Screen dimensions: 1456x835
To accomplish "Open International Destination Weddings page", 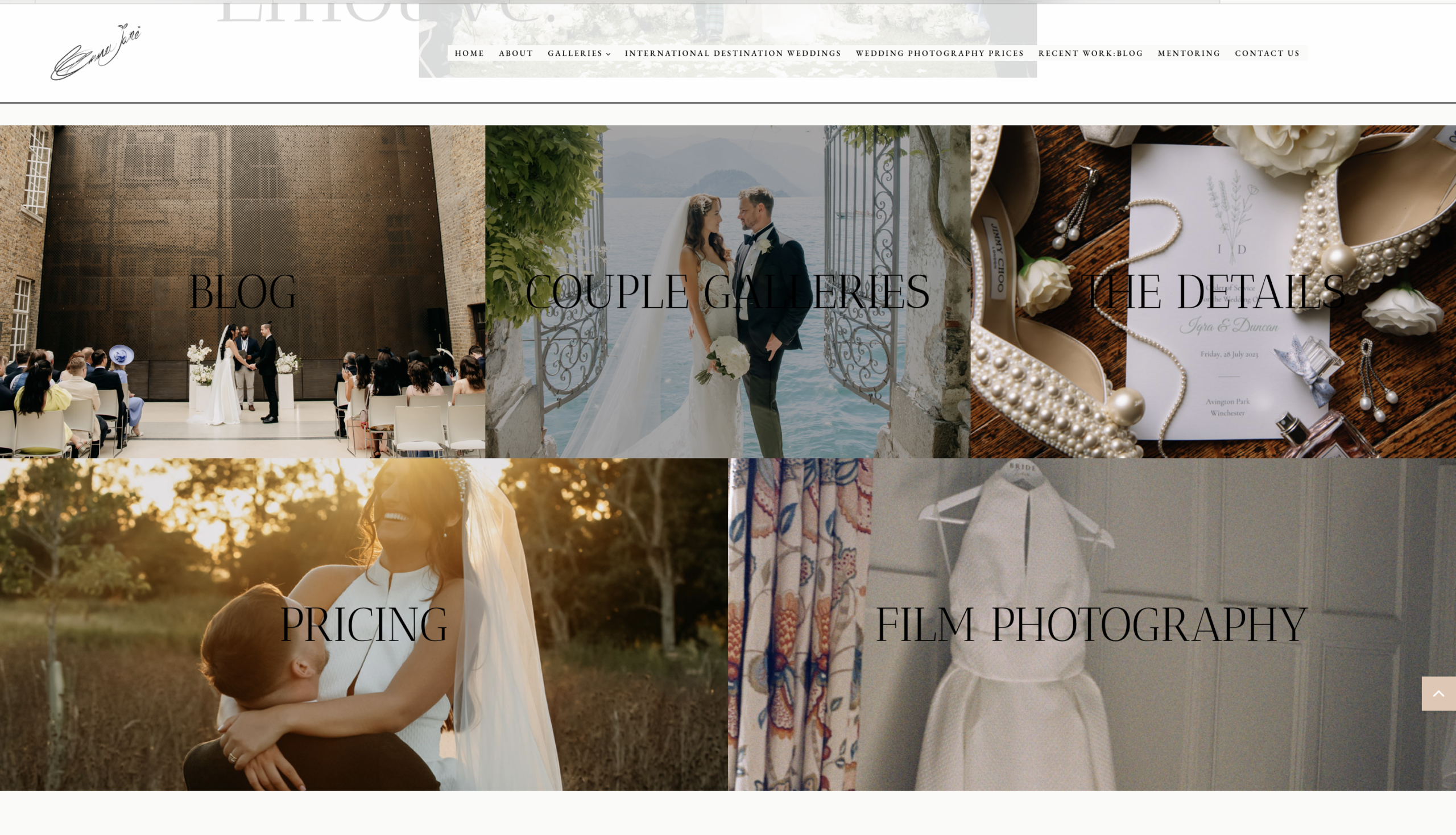I will tap(733, 53).
